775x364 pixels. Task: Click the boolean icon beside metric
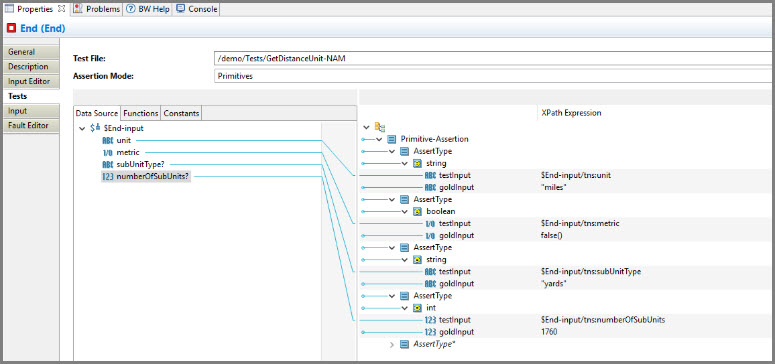(x=108, y=153)
